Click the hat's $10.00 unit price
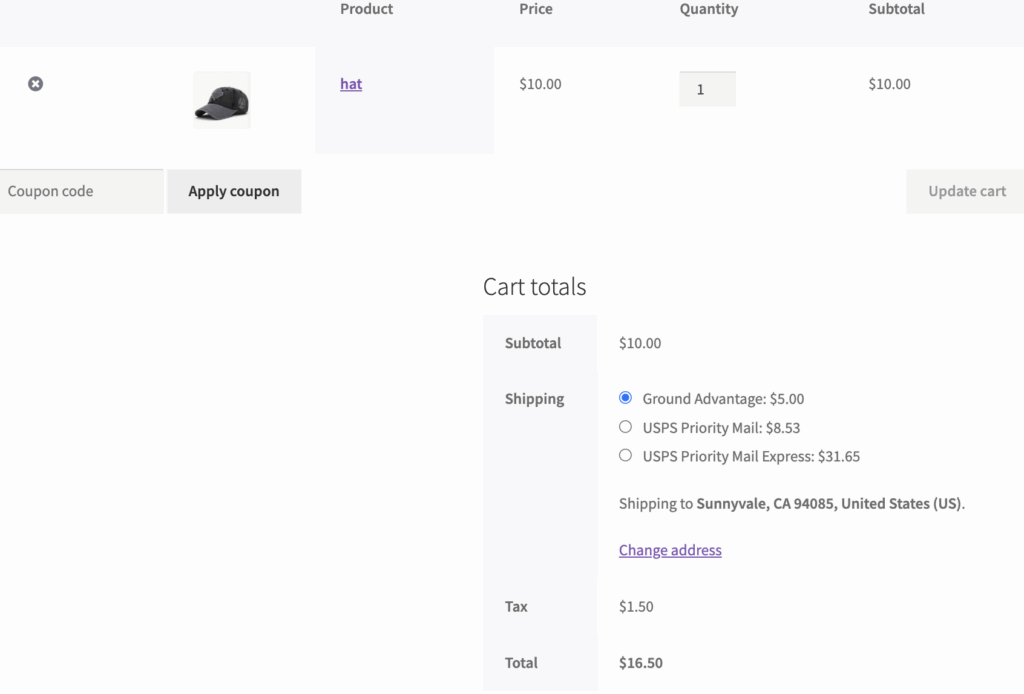The width and height of the screenshot is (1024, 694). pyautogui.click(x=540, y=84)
